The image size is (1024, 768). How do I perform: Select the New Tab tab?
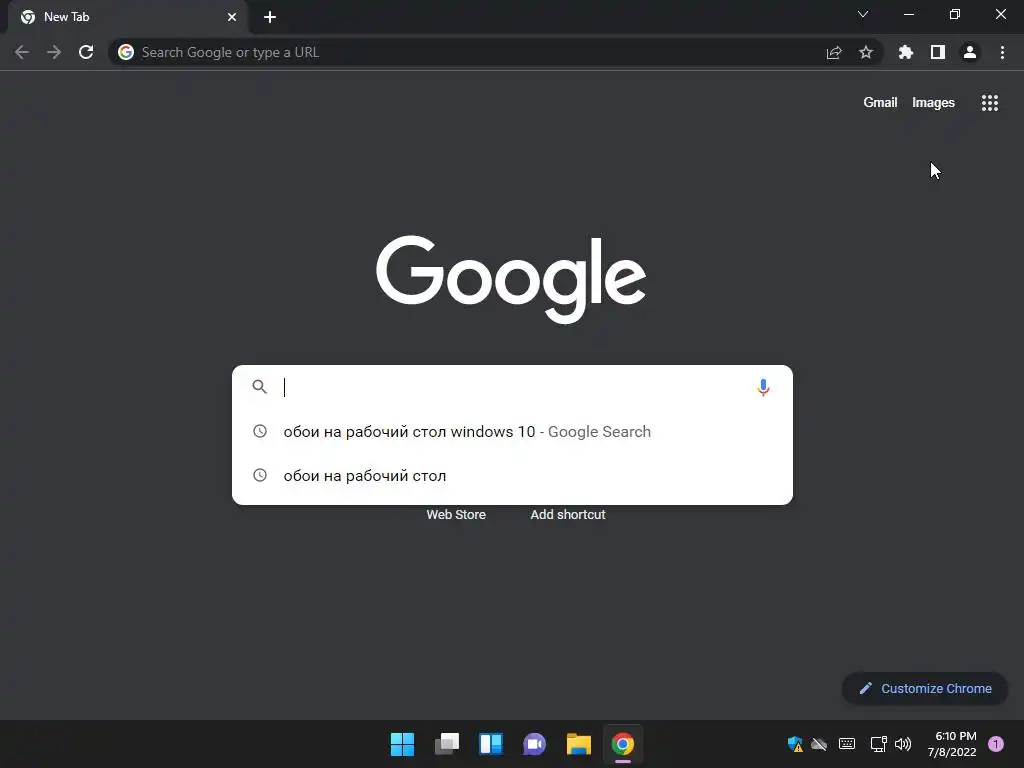[127, 17]
